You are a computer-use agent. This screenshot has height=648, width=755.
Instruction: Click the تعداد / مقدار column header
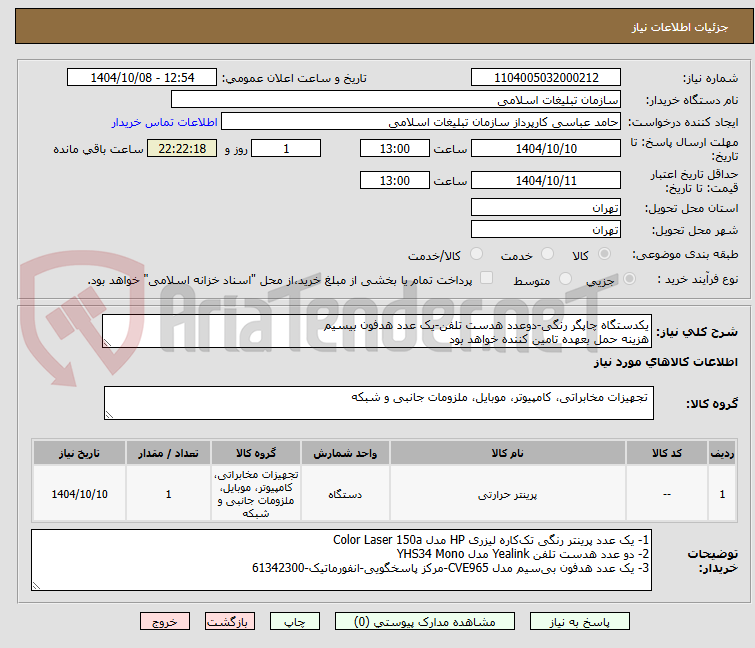tap(168, 453)
